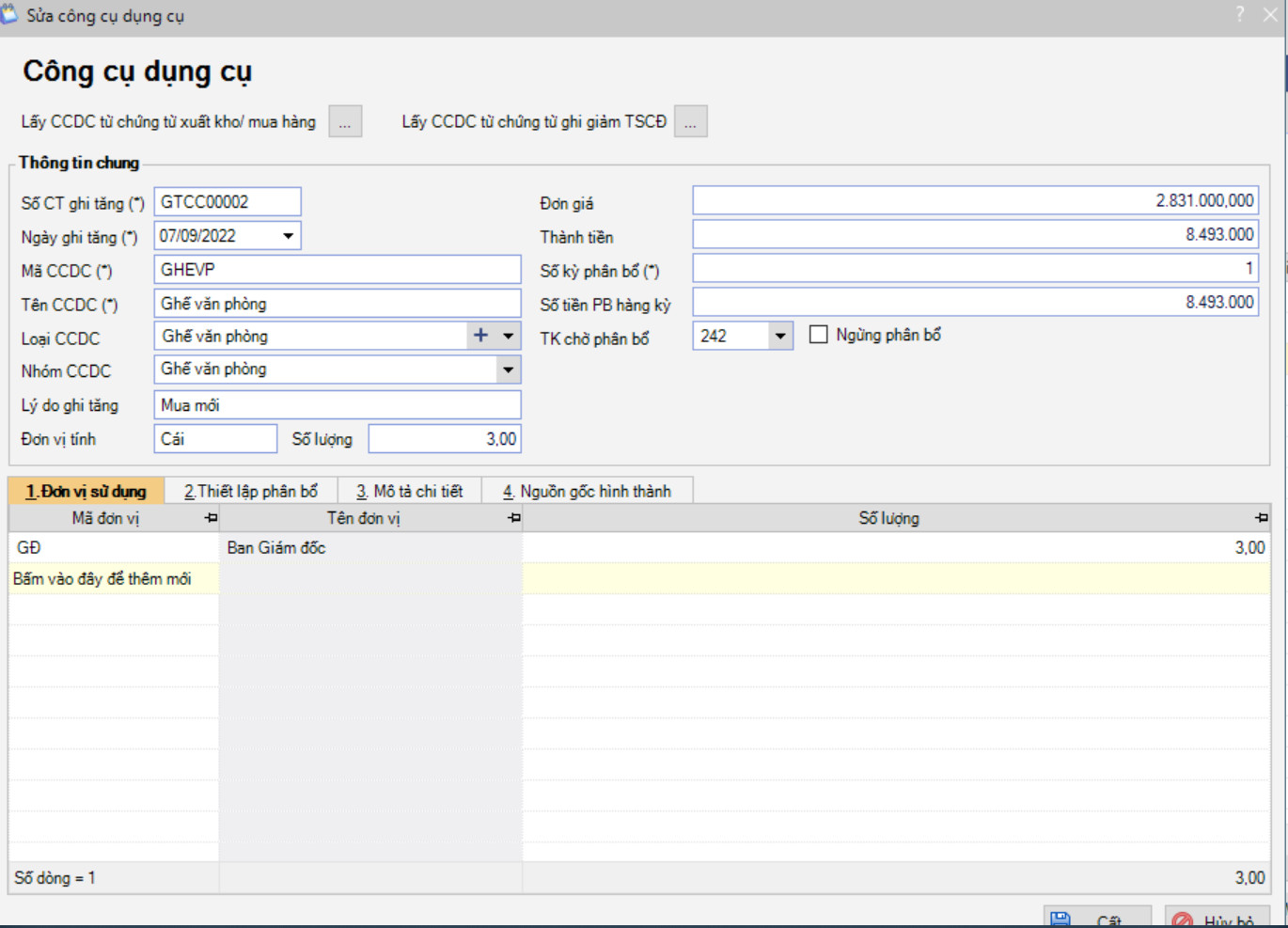Click the 3,00 quantity cell in GĐ row
1288x928 pixels.
[x=896, y=547]
